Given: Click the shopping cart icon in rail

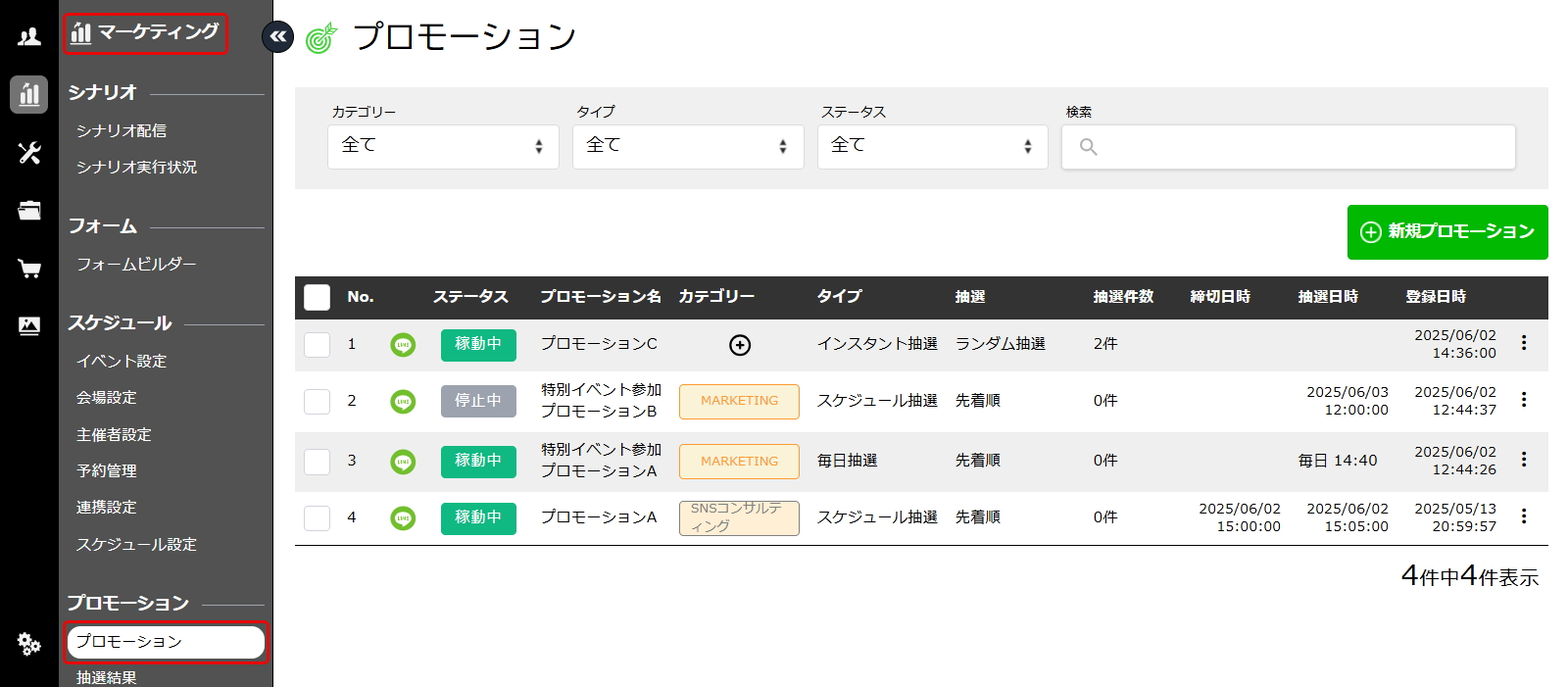Looking at the screenshot, I should click(x=29, y=269).
